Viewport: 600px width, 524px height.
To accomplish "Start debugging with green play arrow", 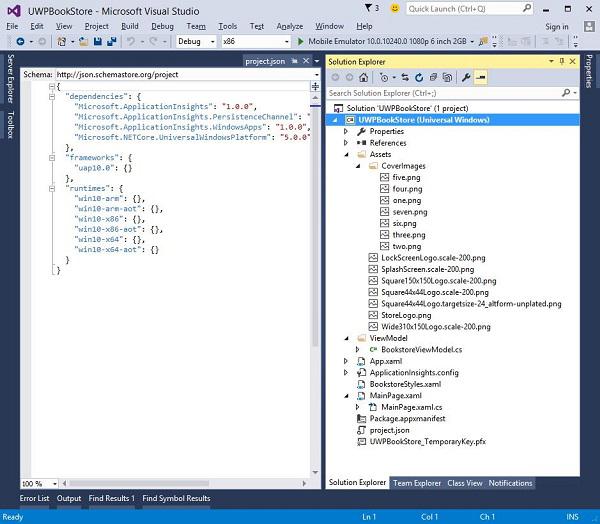I will click(x=301, y=42).
